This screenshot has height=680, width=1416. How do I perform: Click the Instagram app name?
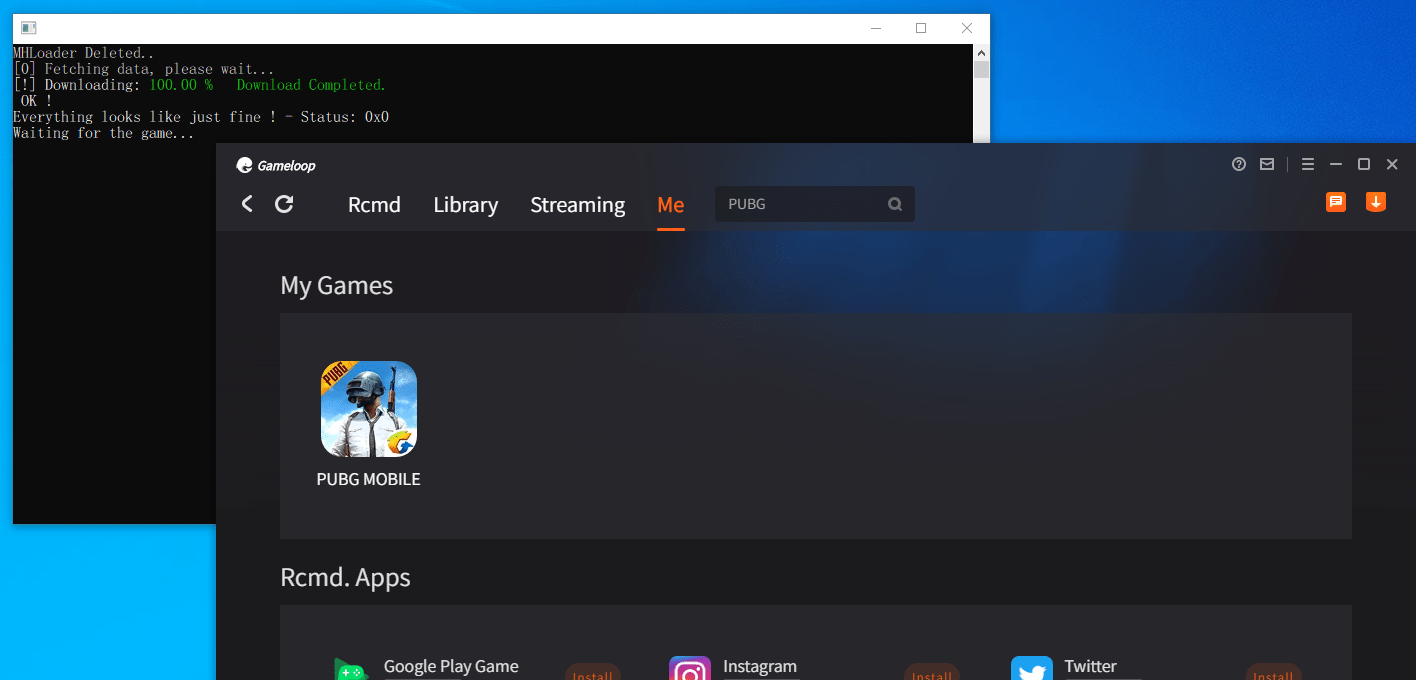point(760,667)
